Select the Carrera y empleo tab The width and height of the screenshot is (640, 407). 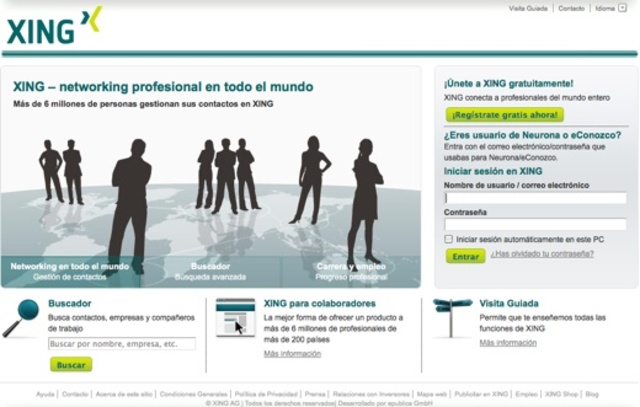[351, 271]
